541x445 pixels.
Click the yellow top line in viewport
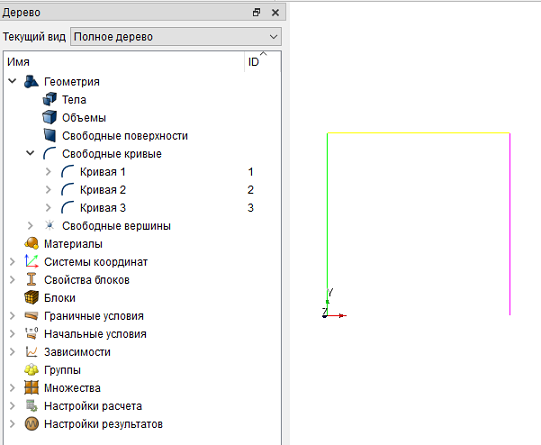[419, 132]
